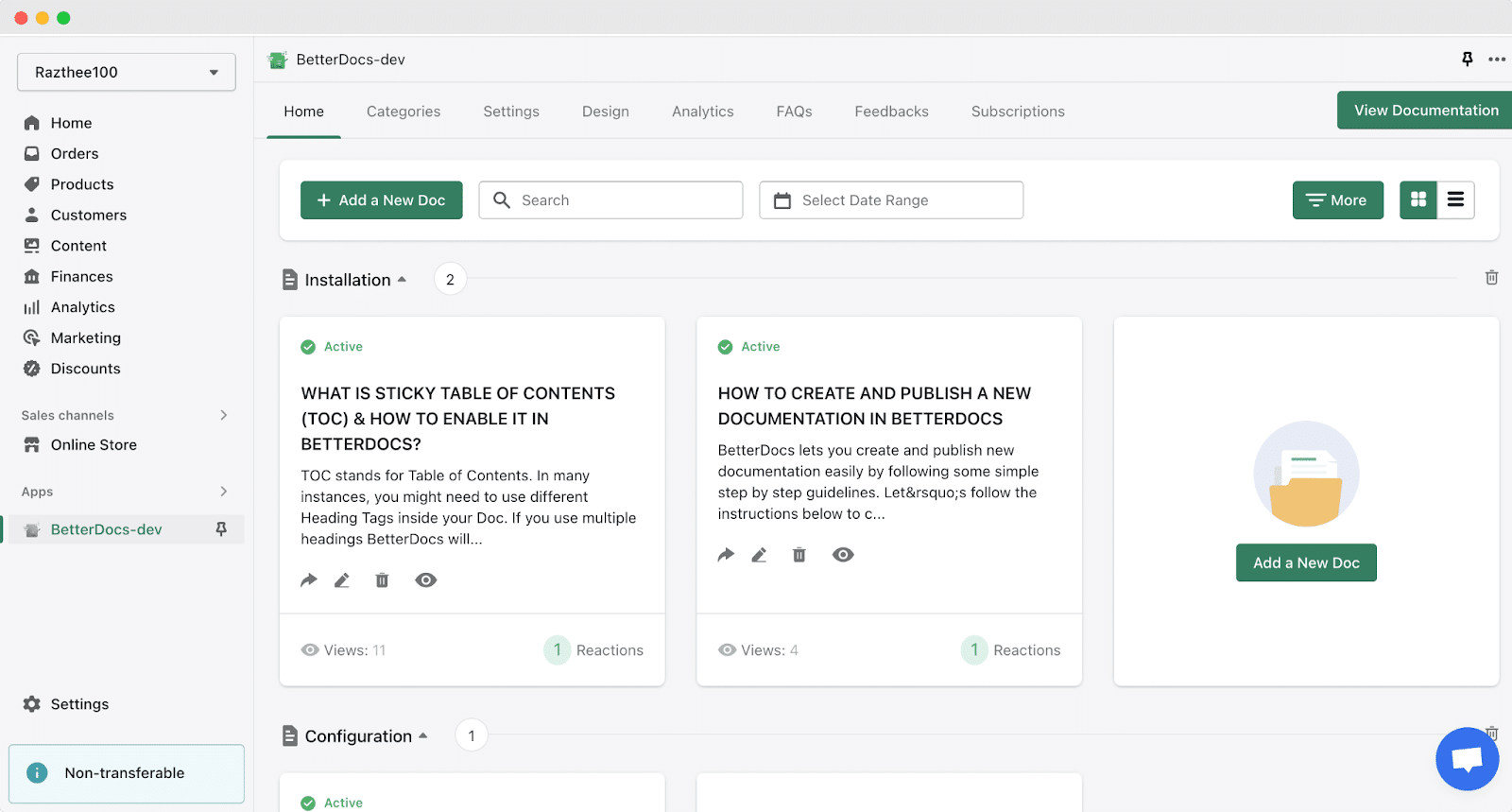Edit the Sticky Table of Contents doc

342,580
